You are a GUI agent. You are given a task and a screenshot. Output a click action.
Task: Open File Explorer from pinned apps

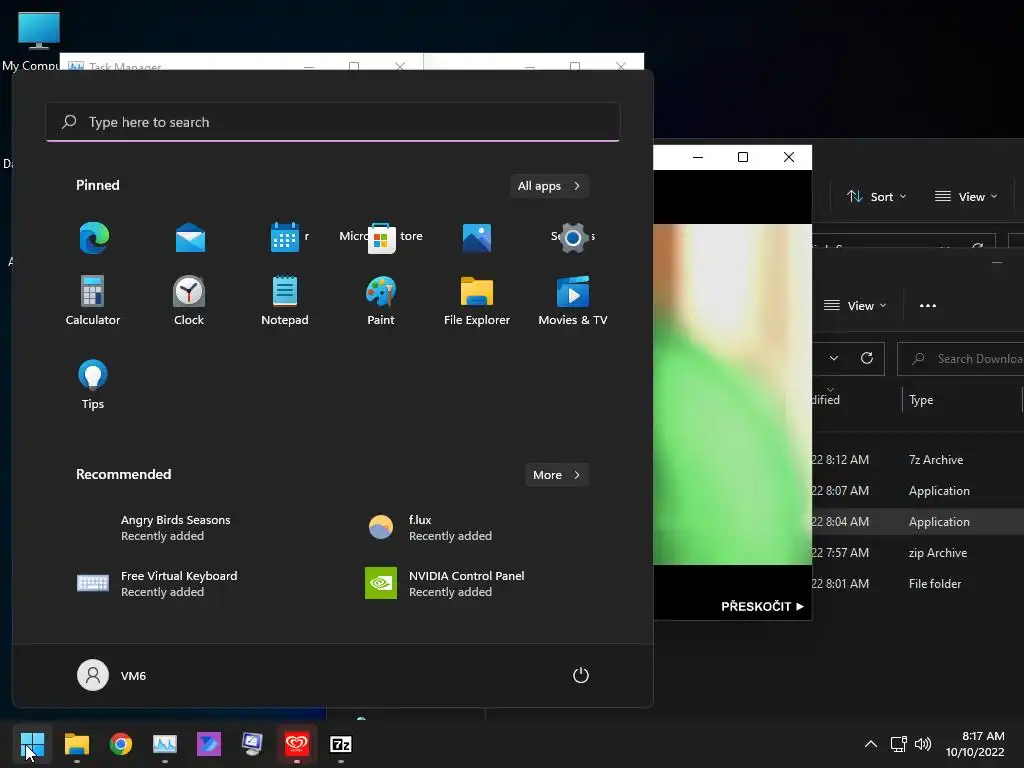click(477, 301)
